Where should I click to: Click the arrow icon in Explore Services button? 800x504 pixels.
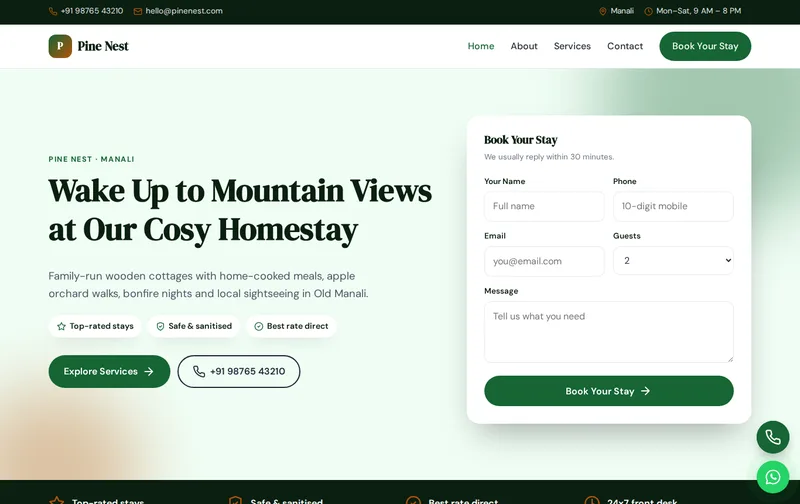(x=149, y=371)
